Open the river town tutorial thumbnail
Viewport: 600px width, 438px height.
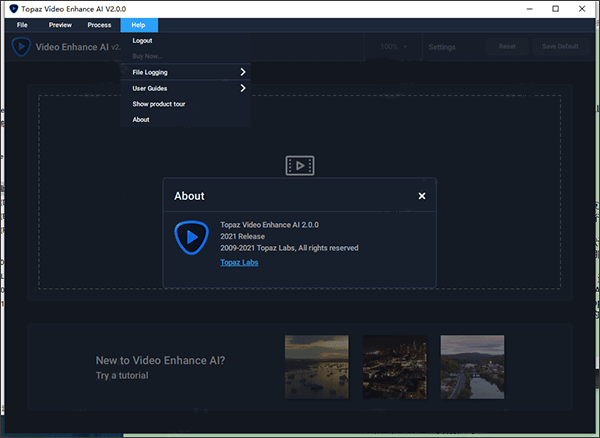(472, 367)
